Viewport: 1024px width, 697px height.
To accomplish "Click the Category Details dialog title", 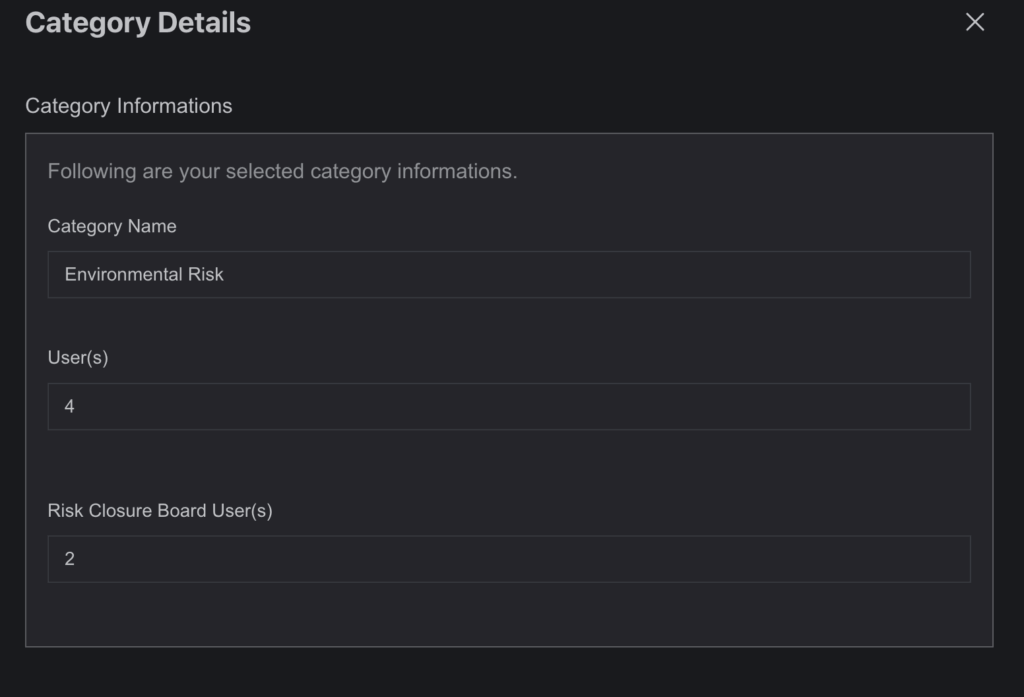I will [138, 23].
